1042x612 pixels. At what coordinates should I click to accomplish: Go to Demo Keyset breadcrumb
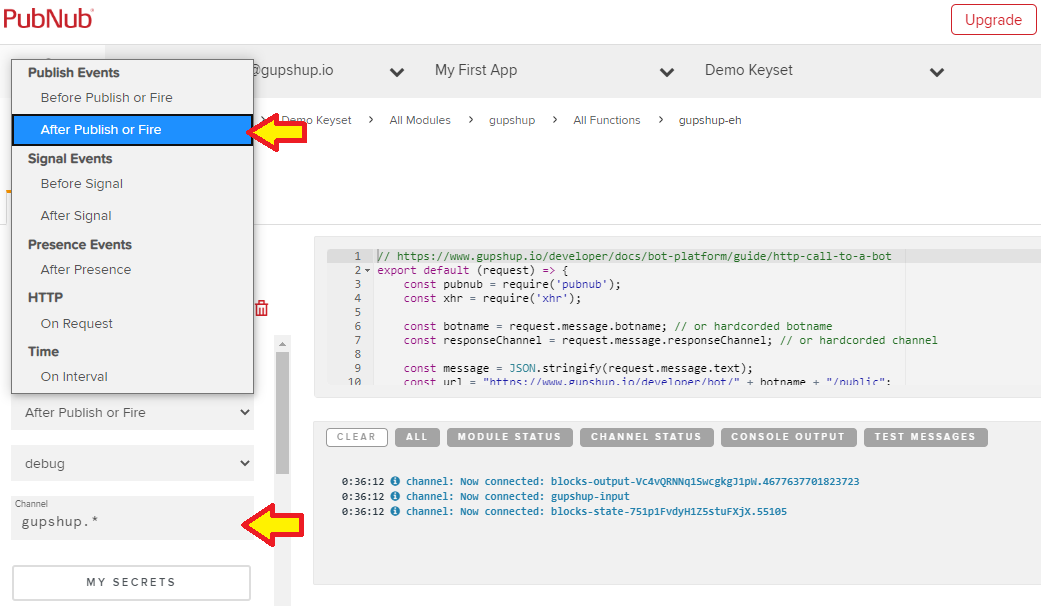[x=316, y=120]
